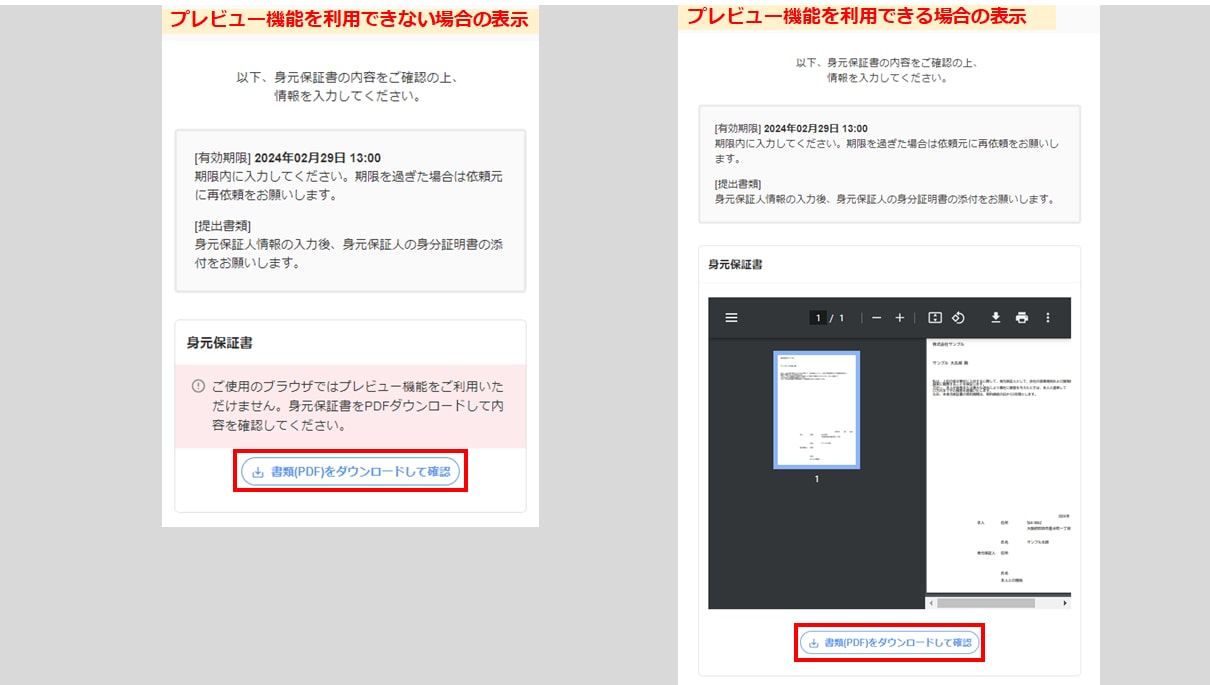Click the warning info icon in pink alert

coord(197,386)
